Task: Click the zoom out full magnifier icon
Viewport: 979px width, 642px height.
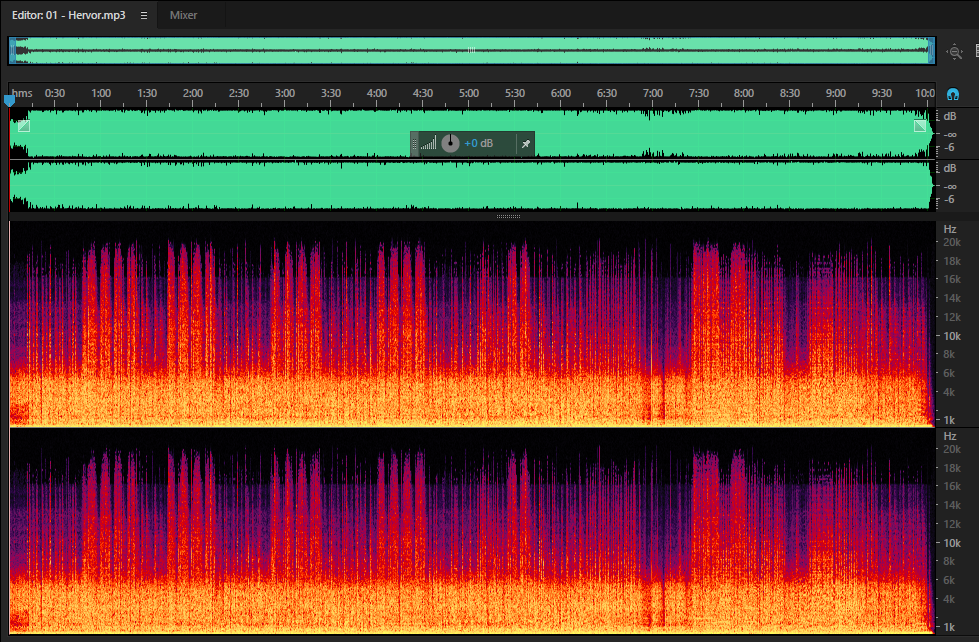Action: [x=955, y=52]
